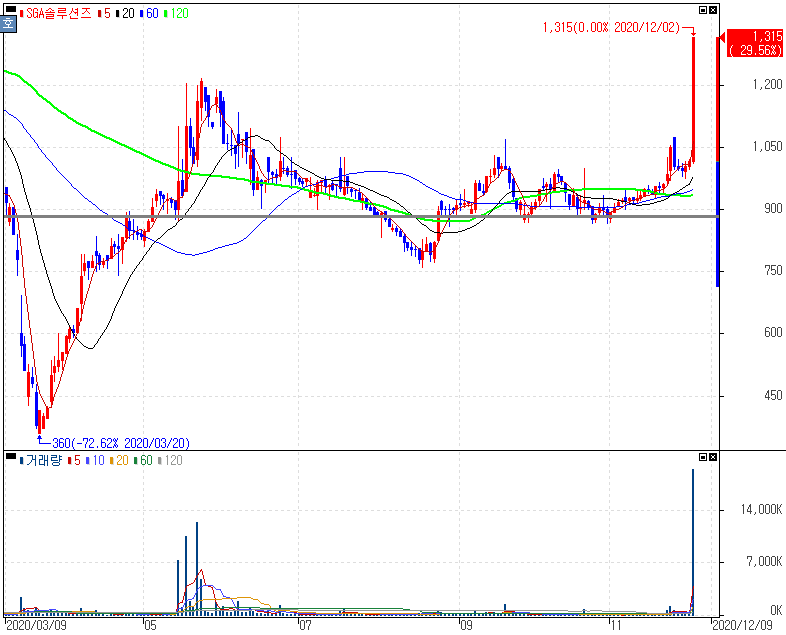786x635 pixels.
Task: Click the 09 month marker on date axis
Action: (466, 625)
